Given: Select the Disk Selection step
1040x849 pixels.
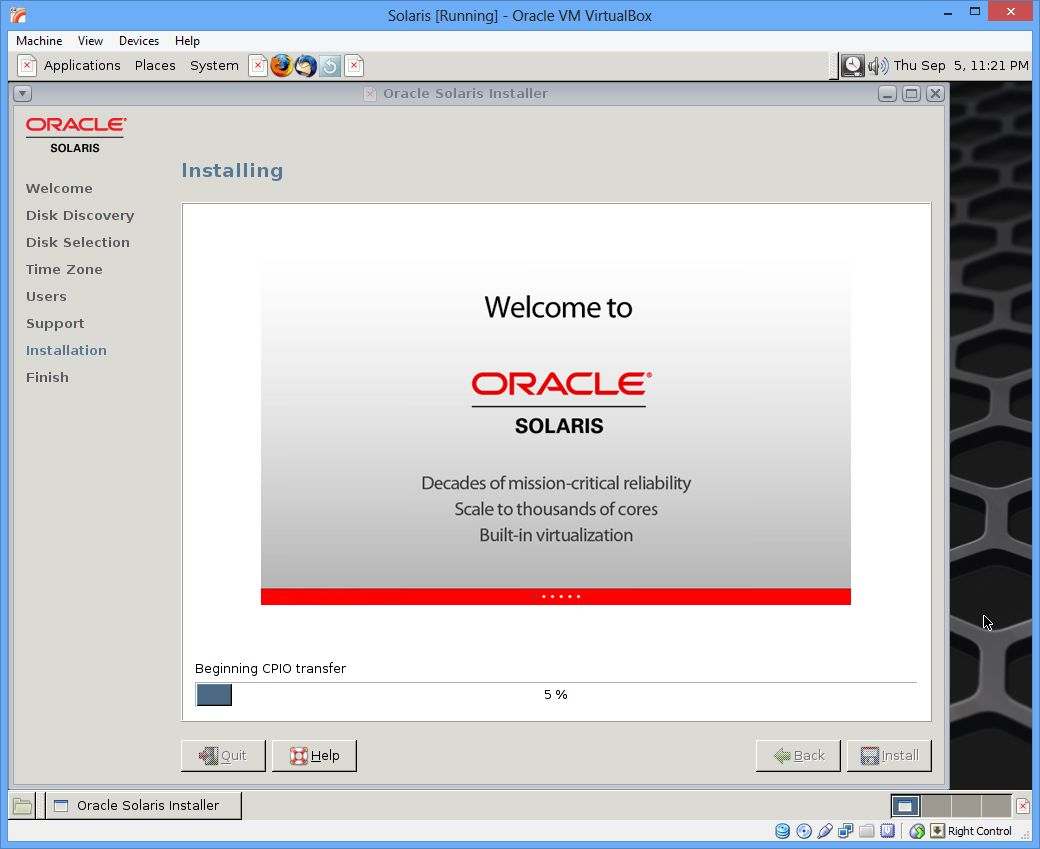Looking at the screenshot, I should (x=78, y=242).
